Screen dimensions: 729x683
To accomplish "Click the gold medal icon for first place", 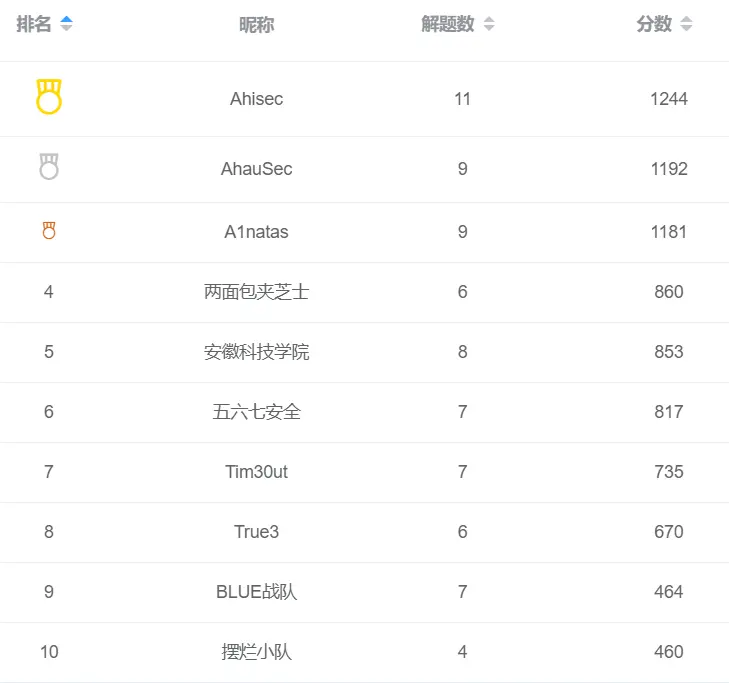I will click(x=49, y=97).
